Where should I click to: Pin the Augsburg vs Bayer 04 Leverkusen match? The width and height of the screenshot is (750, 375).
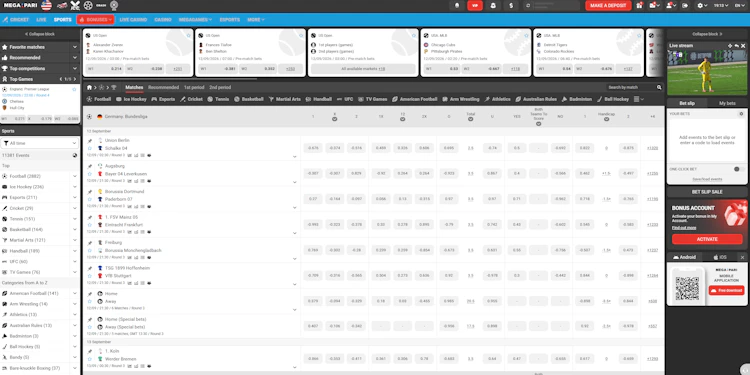89,166
